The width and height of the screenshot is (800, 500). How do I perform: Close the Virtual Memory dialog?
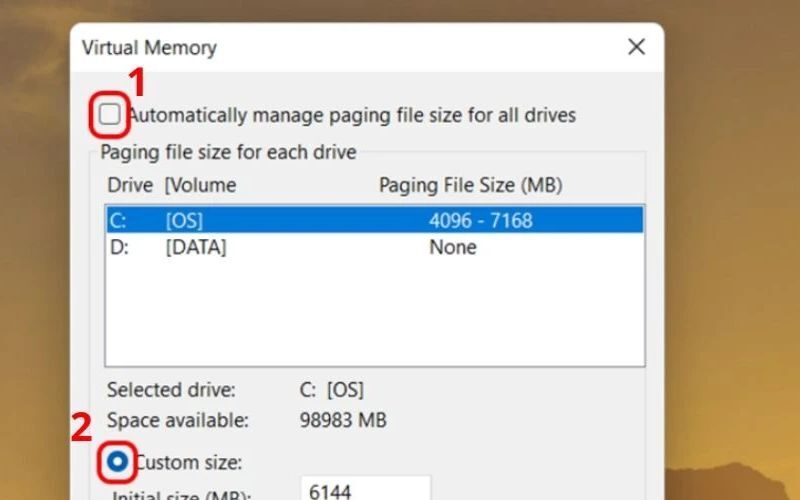click(x=636, y=47)
